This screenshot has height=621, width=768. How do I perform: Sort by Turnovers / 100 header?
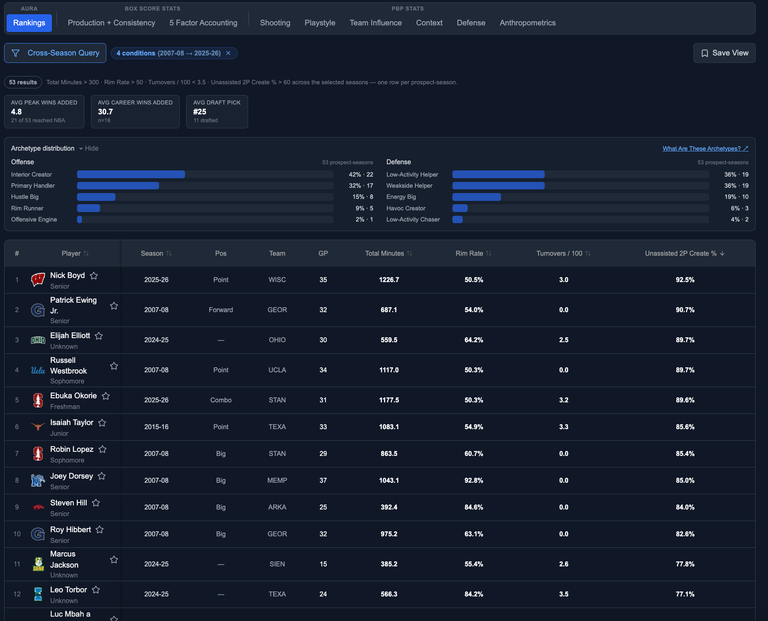(x=564, y=254)
